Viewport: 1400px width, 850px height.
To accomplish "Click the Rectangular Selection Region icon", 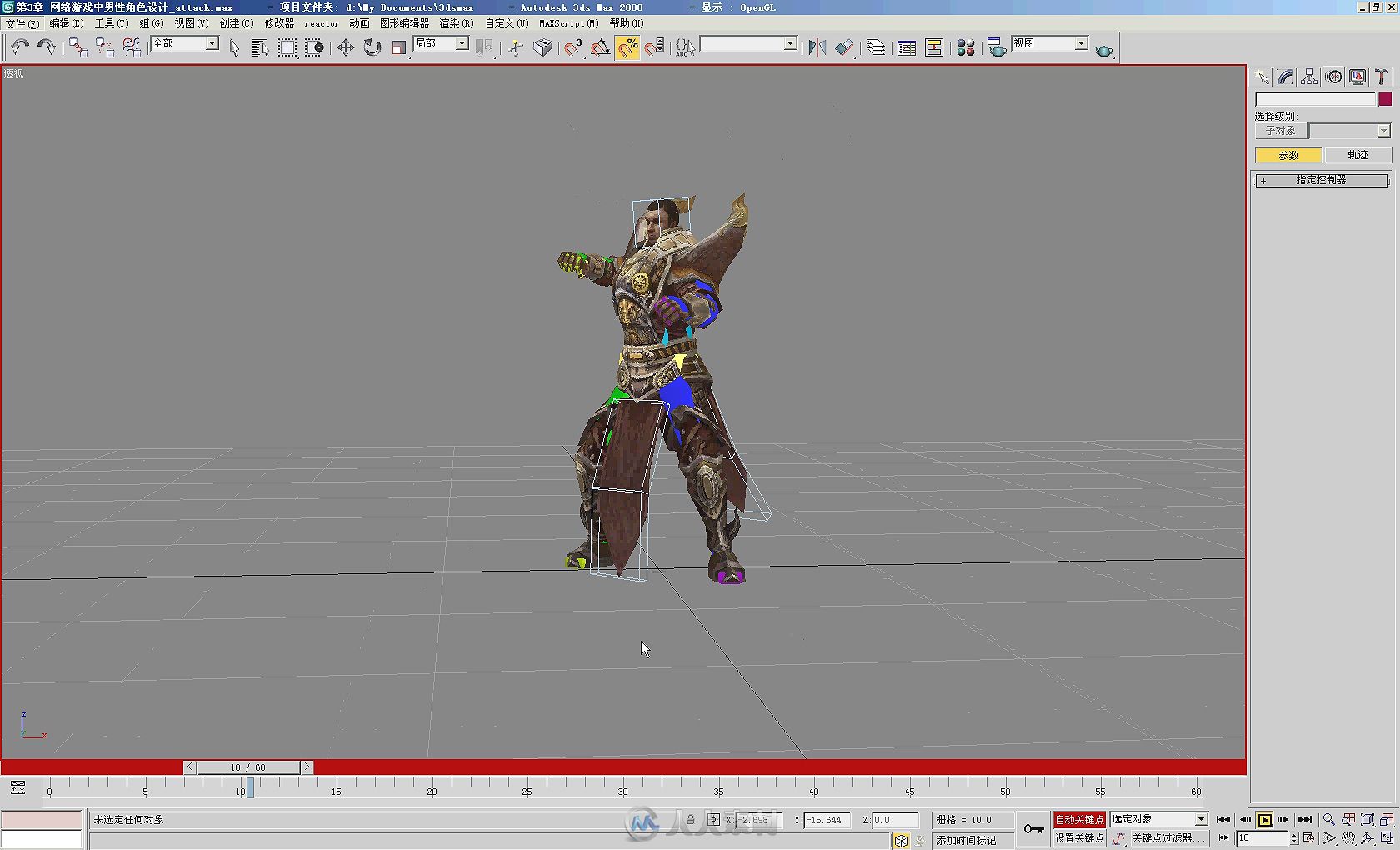I will click(x=287, y=47).
